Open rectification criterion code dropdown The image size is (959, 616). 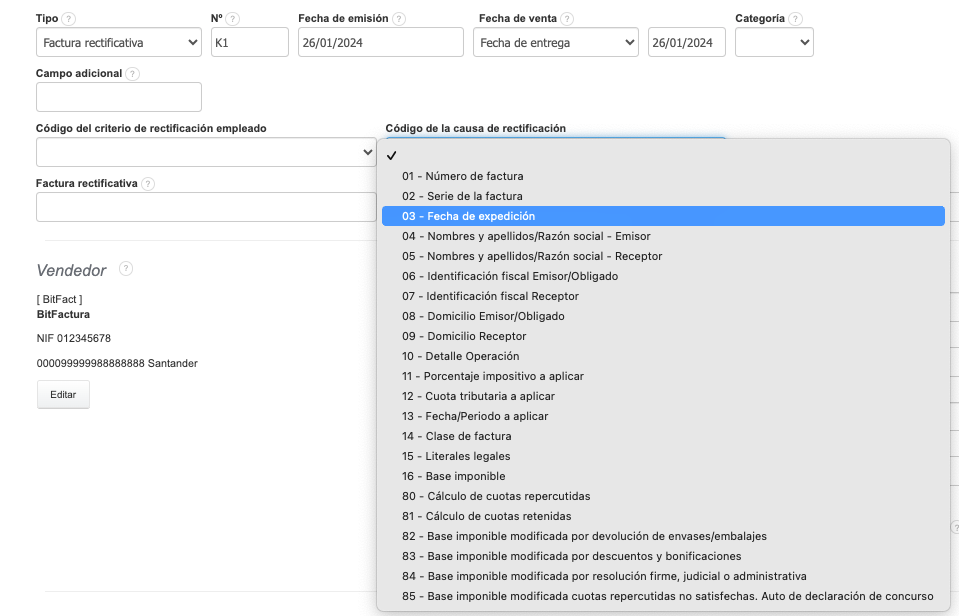click(x=206, y=152)
